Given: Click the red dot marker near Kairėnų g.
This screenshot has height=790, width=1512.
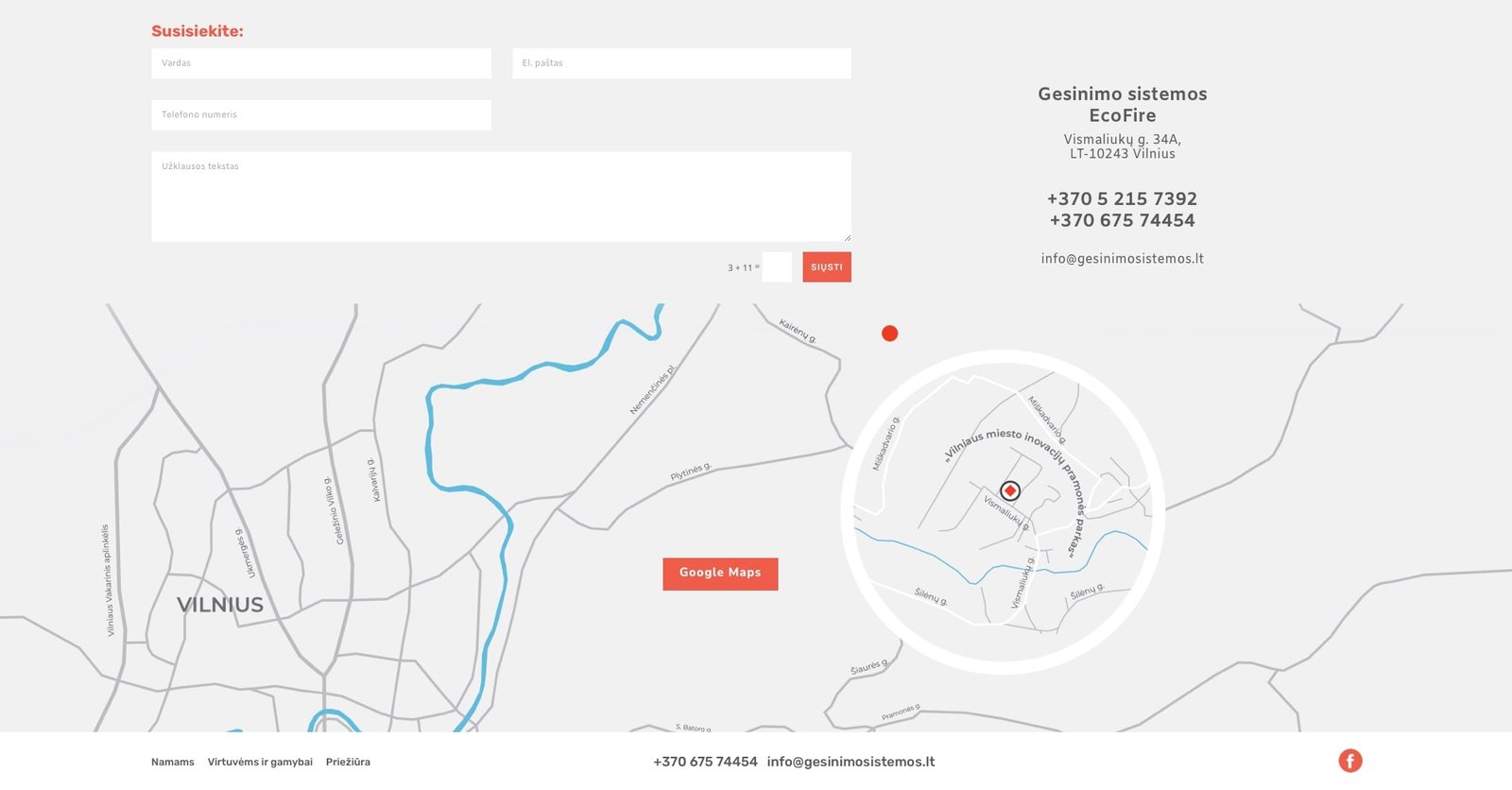Looking at the screenshot, I should [889, 334].
